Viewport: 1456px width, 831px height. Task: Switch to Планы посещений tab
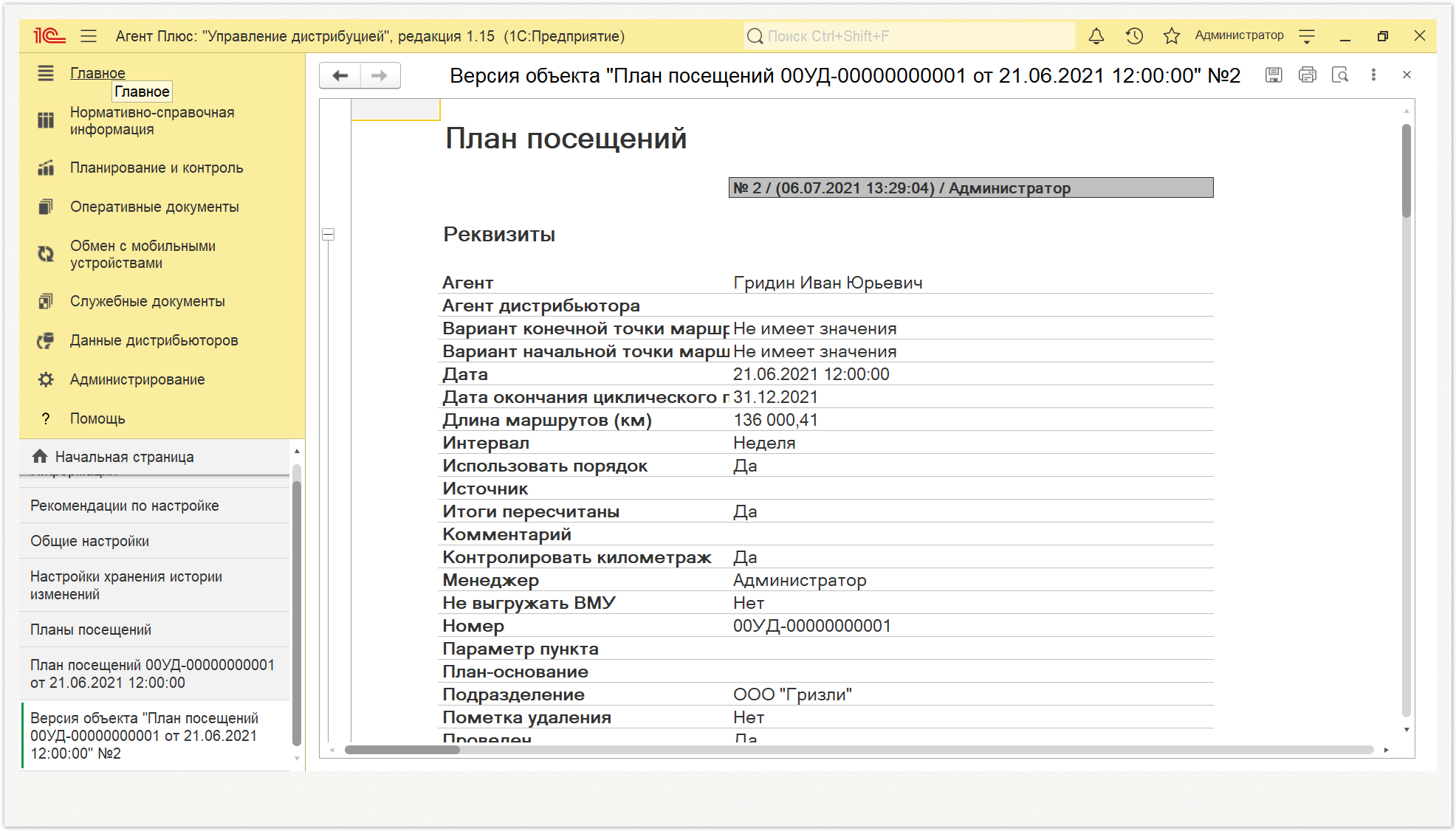(x=155, y=630)
